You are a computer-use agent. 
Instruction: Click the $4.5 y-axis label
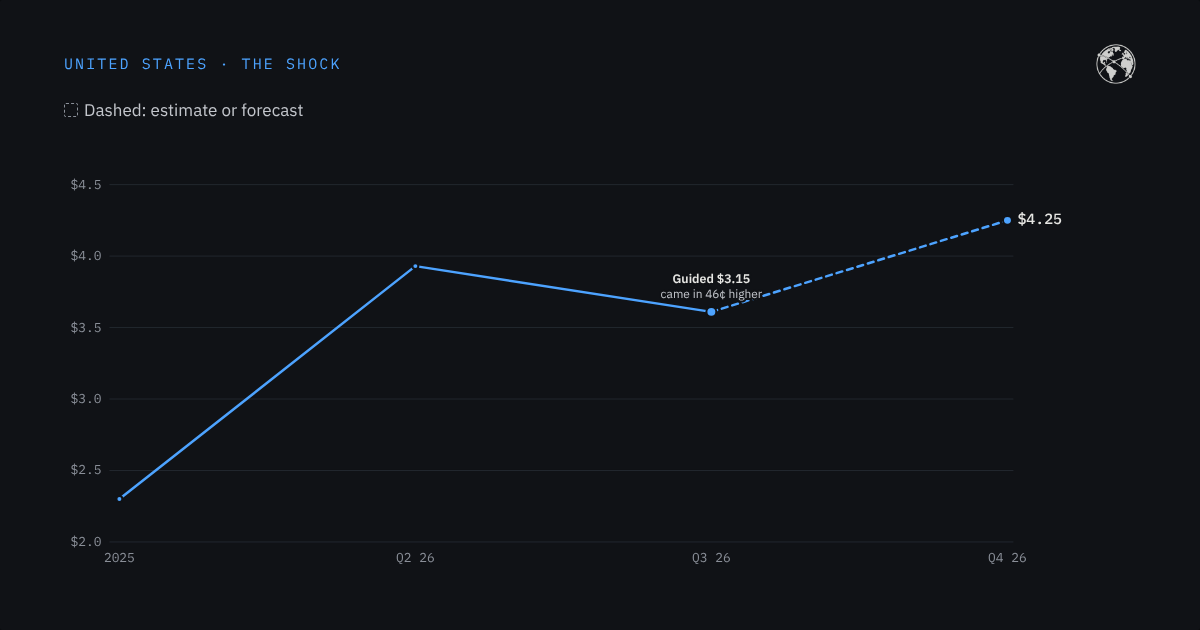pos(86,185)
